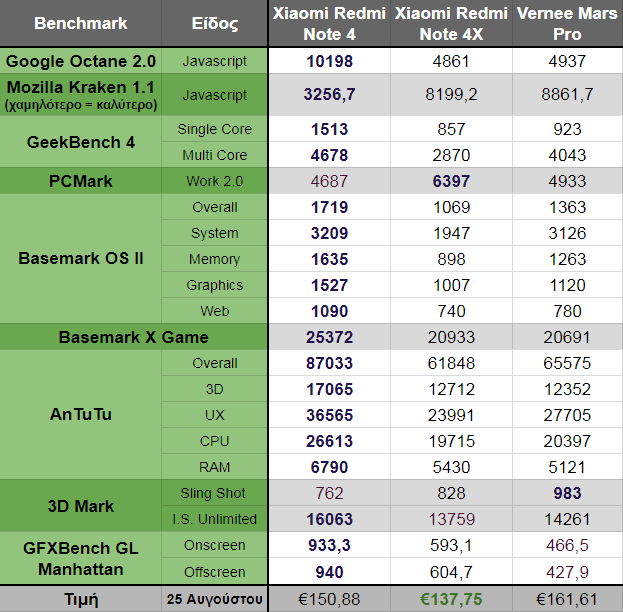The image size is (623, 612).
Task: Select the Kraken value 8861,7
Action: point(567,95)
